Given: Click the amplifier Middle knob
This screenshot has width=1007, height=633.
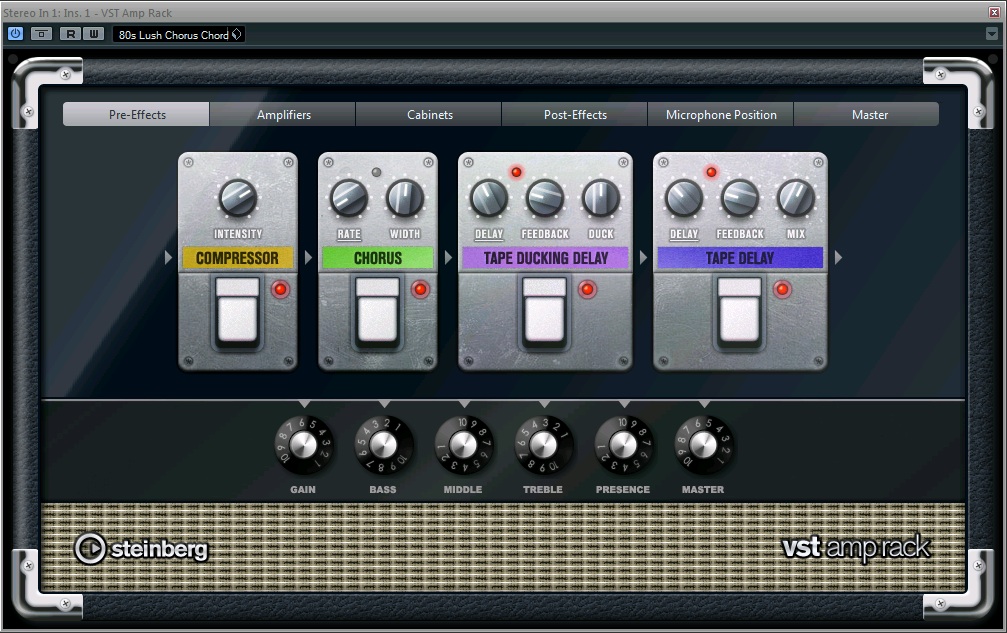Looking at the screenshot, I should (x=463, y=445).
